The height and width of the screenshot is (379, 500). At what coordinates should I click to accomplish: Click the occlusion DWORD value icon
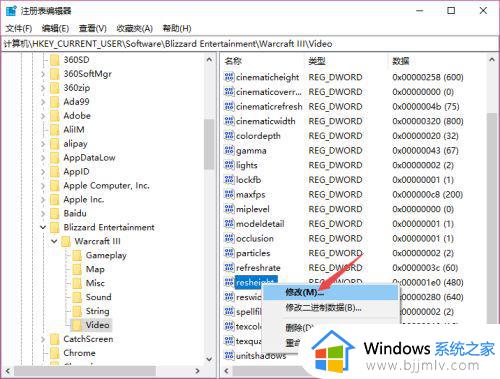[229, 239]
